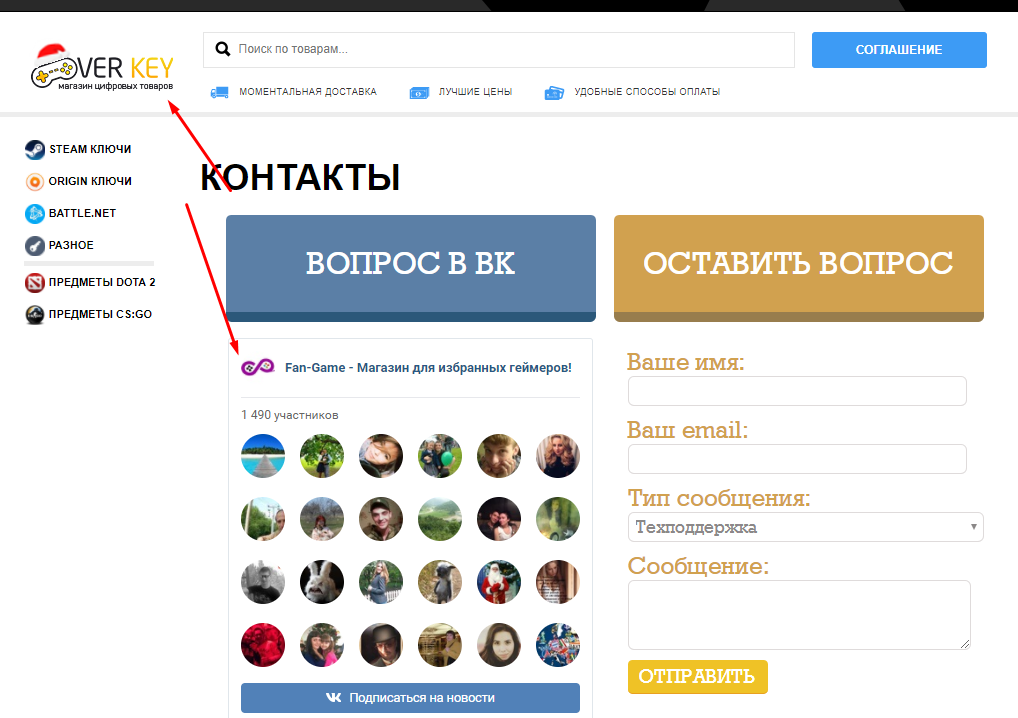Open the grayscale man member avatar
This screenshot has height=718, width=1018.
[x=263, y=582]
